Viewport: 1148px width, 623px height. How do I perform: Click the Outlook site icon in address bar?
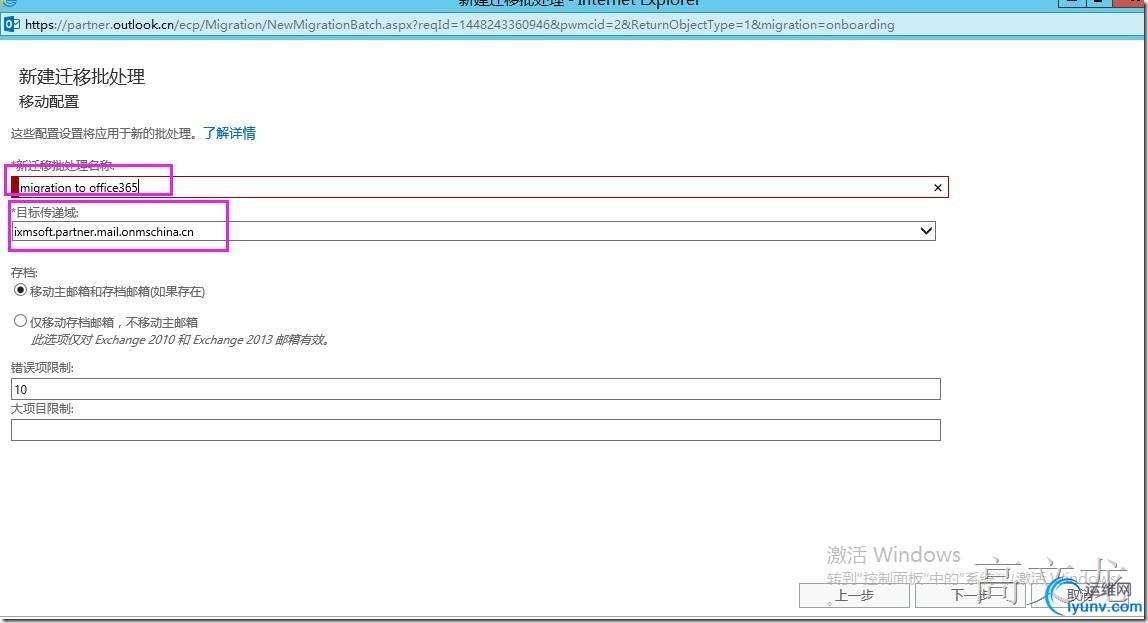12,24
